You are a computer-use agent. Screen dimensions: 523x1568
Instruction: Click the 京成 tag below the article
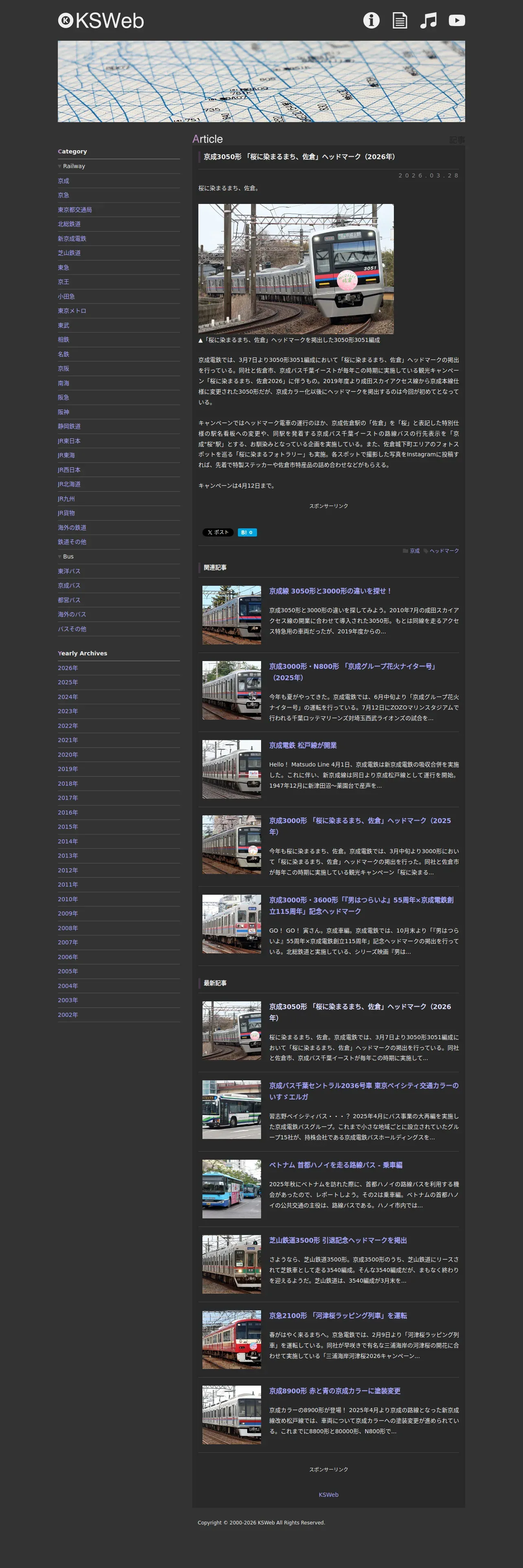415,551
